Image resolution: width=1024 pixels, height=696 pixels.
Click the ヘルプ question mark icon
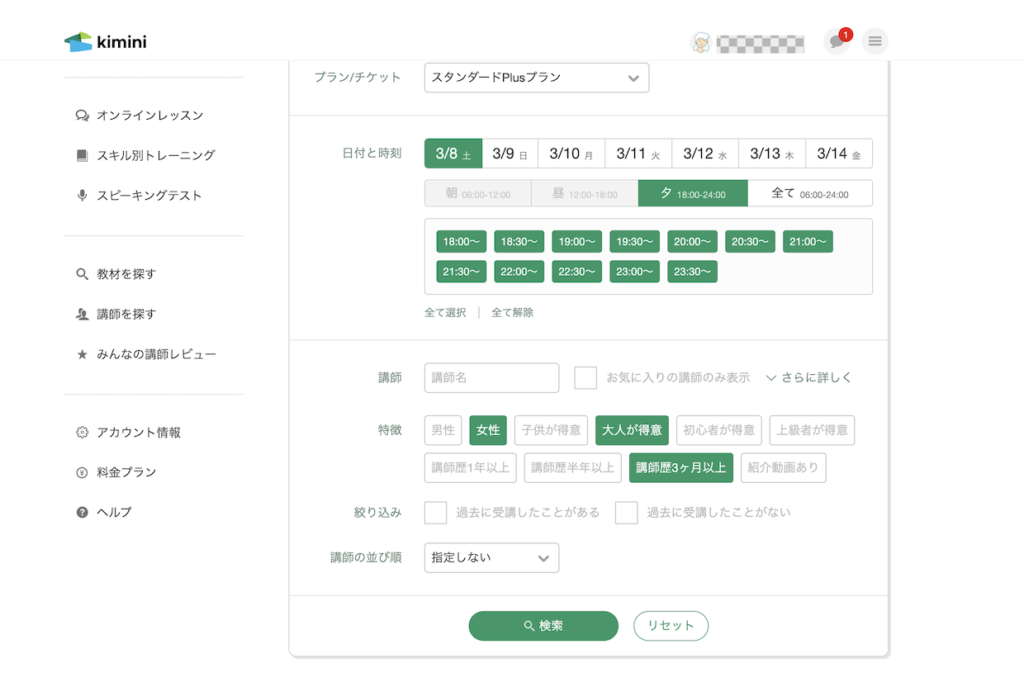[x=82, y=513]
